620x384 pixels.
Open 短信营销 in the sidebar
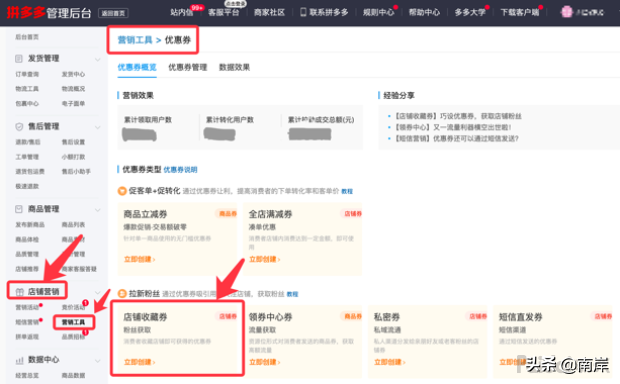[x=27, y=322]
